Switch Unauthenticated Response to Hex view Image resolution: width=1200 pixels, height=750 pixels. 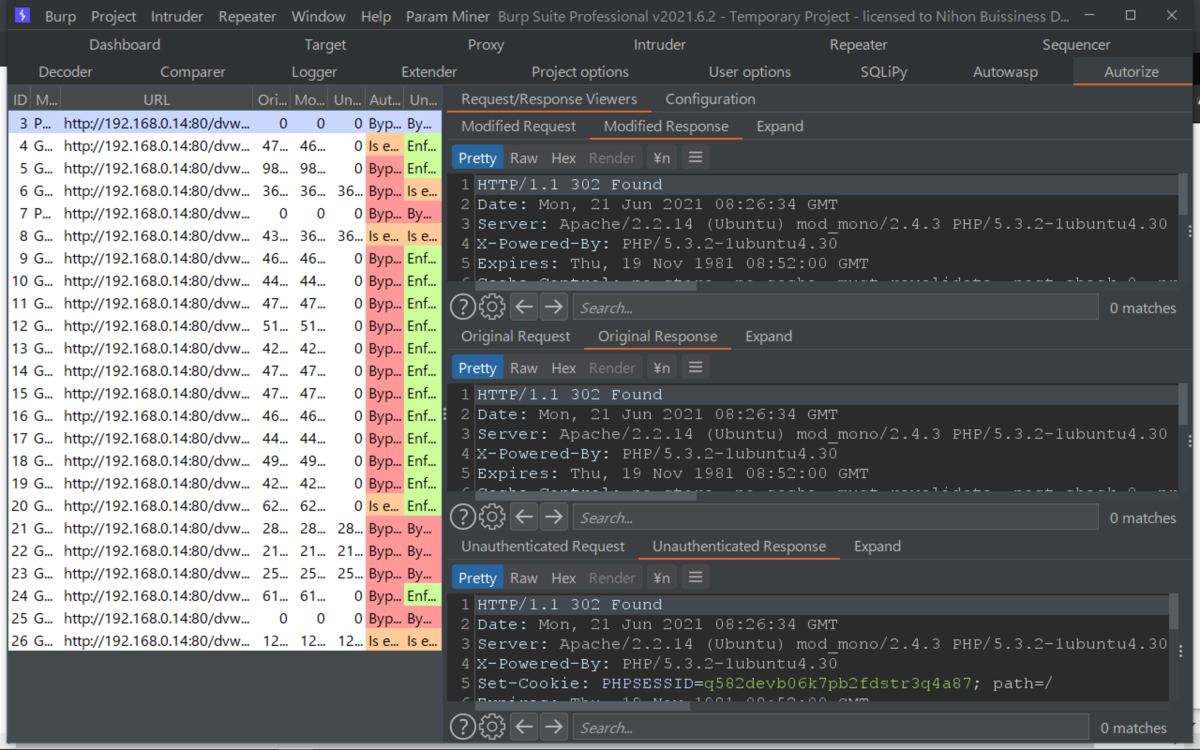564,578
